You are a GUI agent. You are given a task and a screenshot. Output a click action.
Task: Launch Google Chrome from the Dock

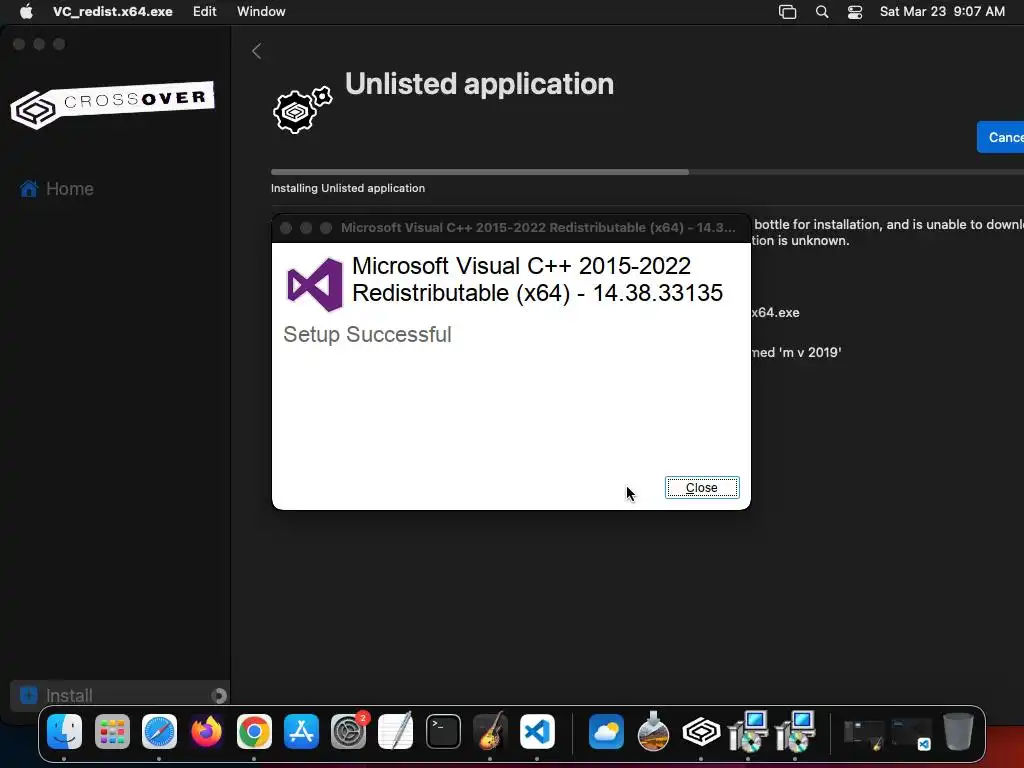(x=254, y=731)
